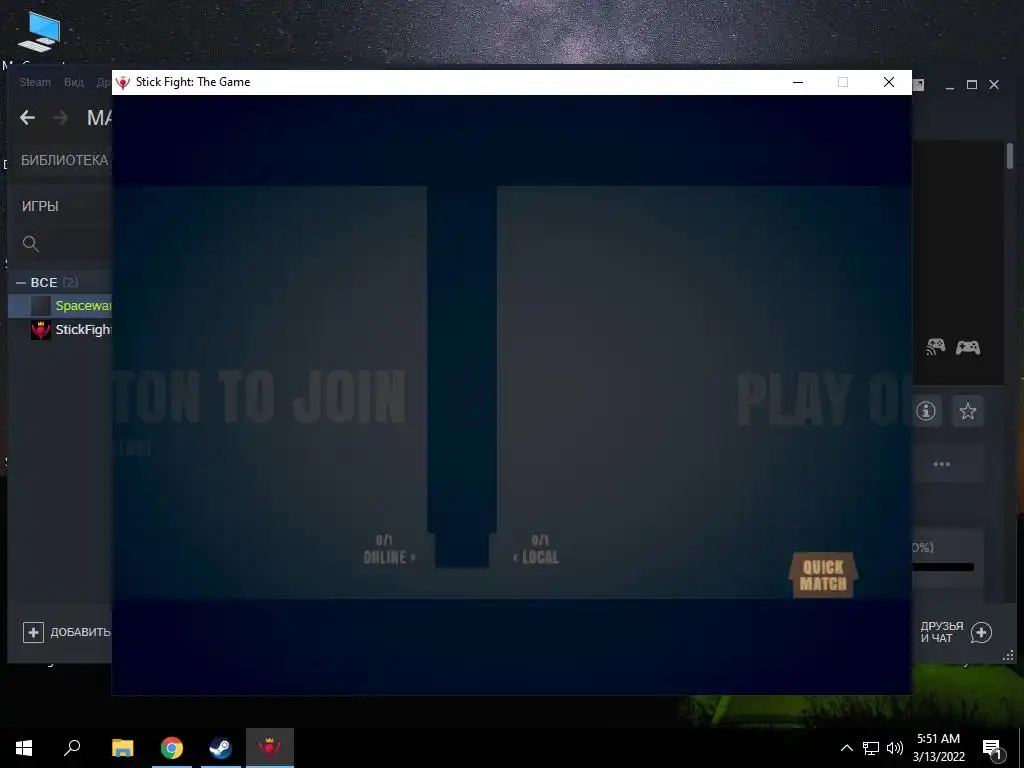Open the Steam menu in Steam window

(x=35, y=82)
